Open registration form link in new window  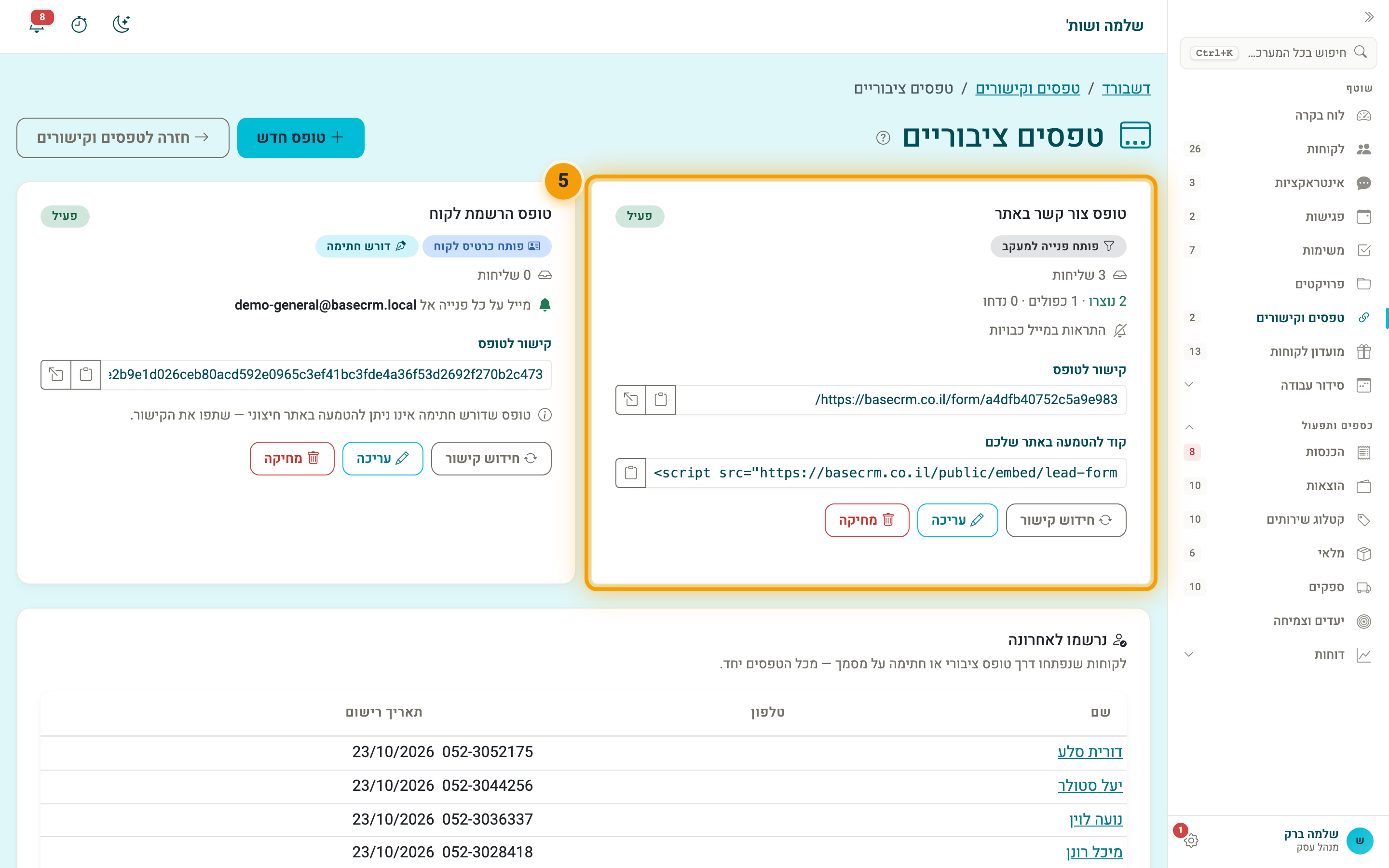point(55,375)
